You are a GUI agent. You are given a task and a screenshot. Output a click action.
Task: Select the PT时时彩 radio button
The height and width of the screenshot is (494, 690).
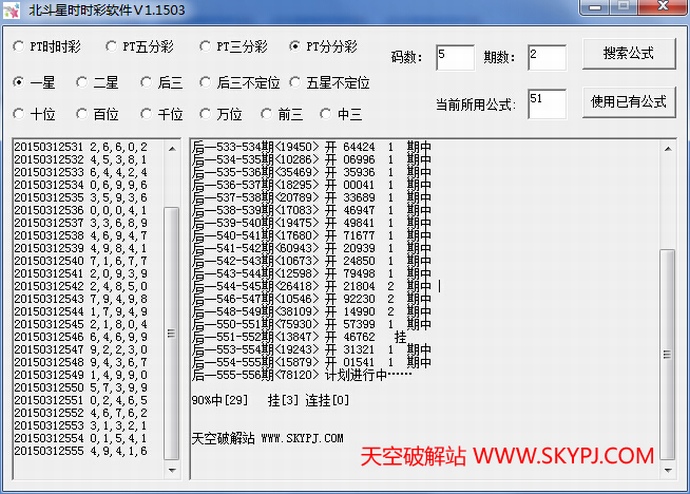[18, 46]
